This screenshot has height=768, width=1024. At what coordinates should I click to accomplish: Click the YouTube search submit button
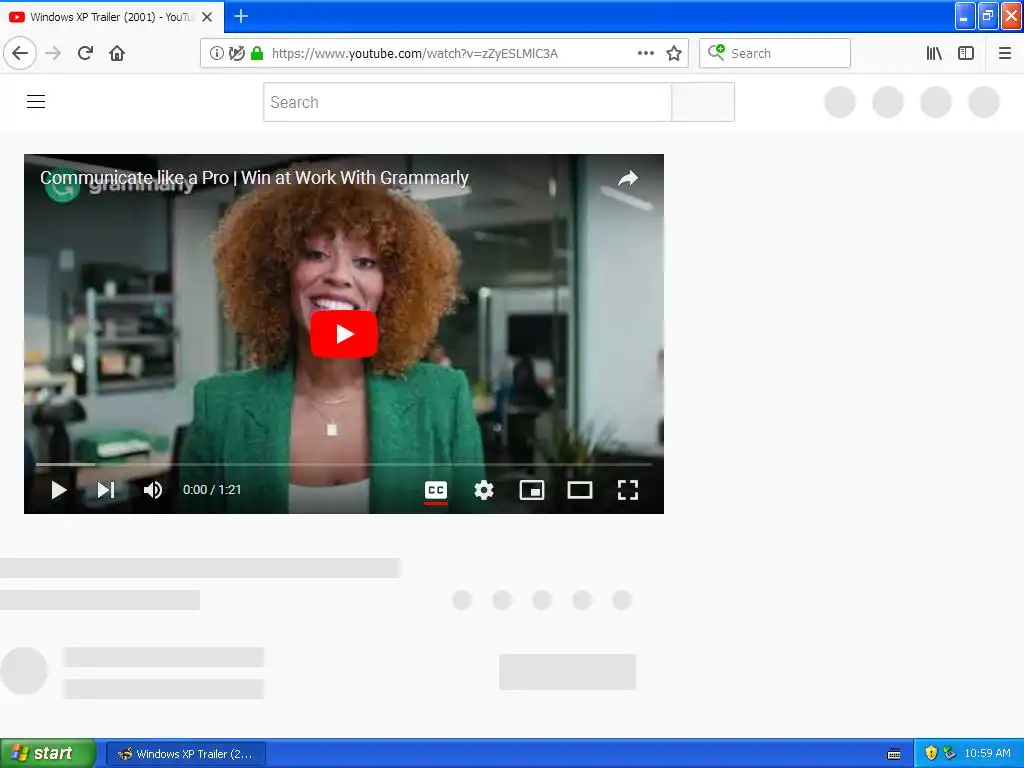pyautogui.click(x=703, y=102)
